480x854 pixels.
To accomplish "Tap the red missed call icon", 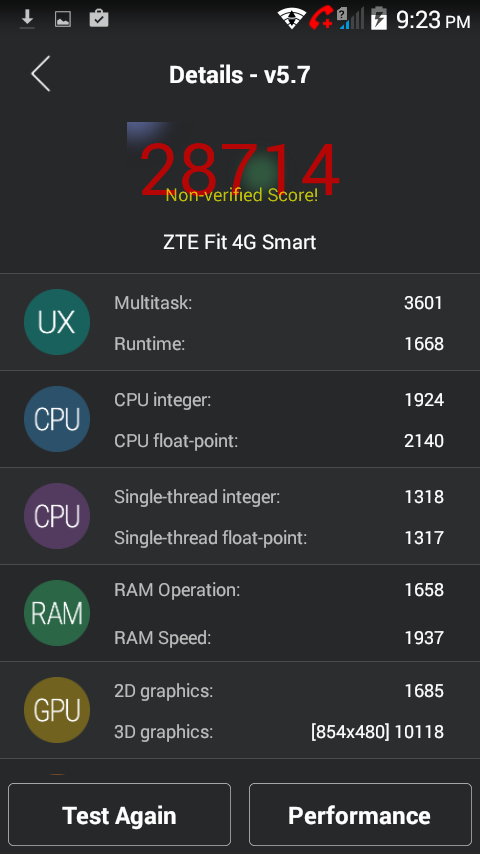I will [321, 19].
